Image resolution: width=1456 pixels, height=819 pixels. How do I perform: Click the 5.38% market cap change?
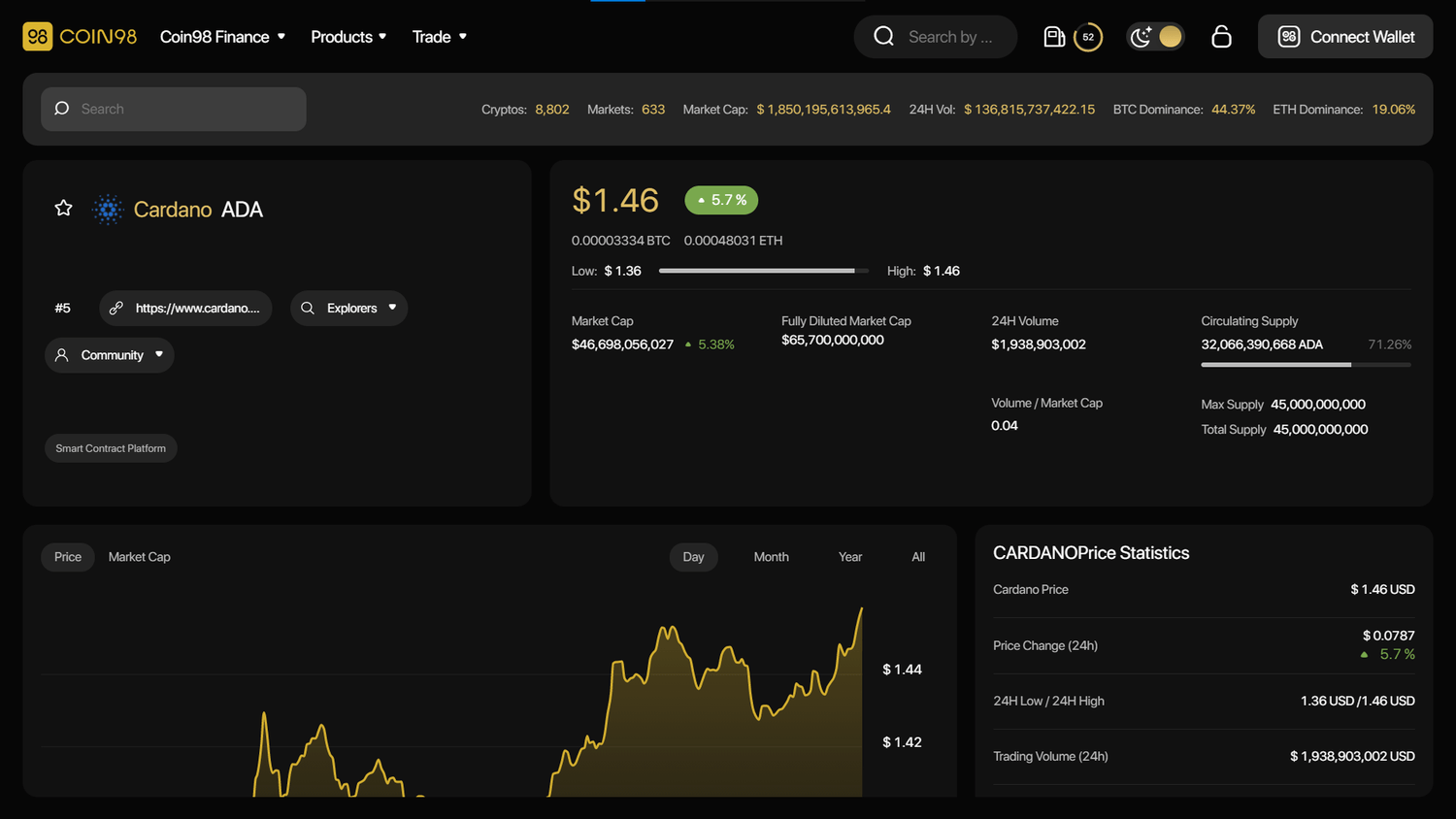coord(716,344)
